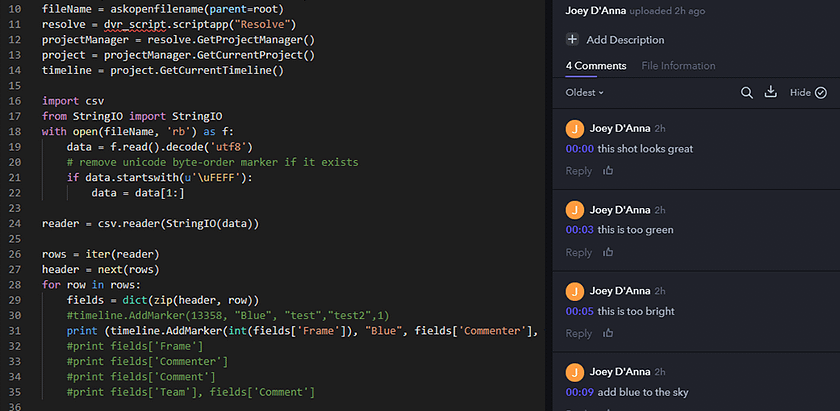The image size is (840, 411).
Task: Click 'uploaded 2h ago' text
Action: click(x=668, y=11)
